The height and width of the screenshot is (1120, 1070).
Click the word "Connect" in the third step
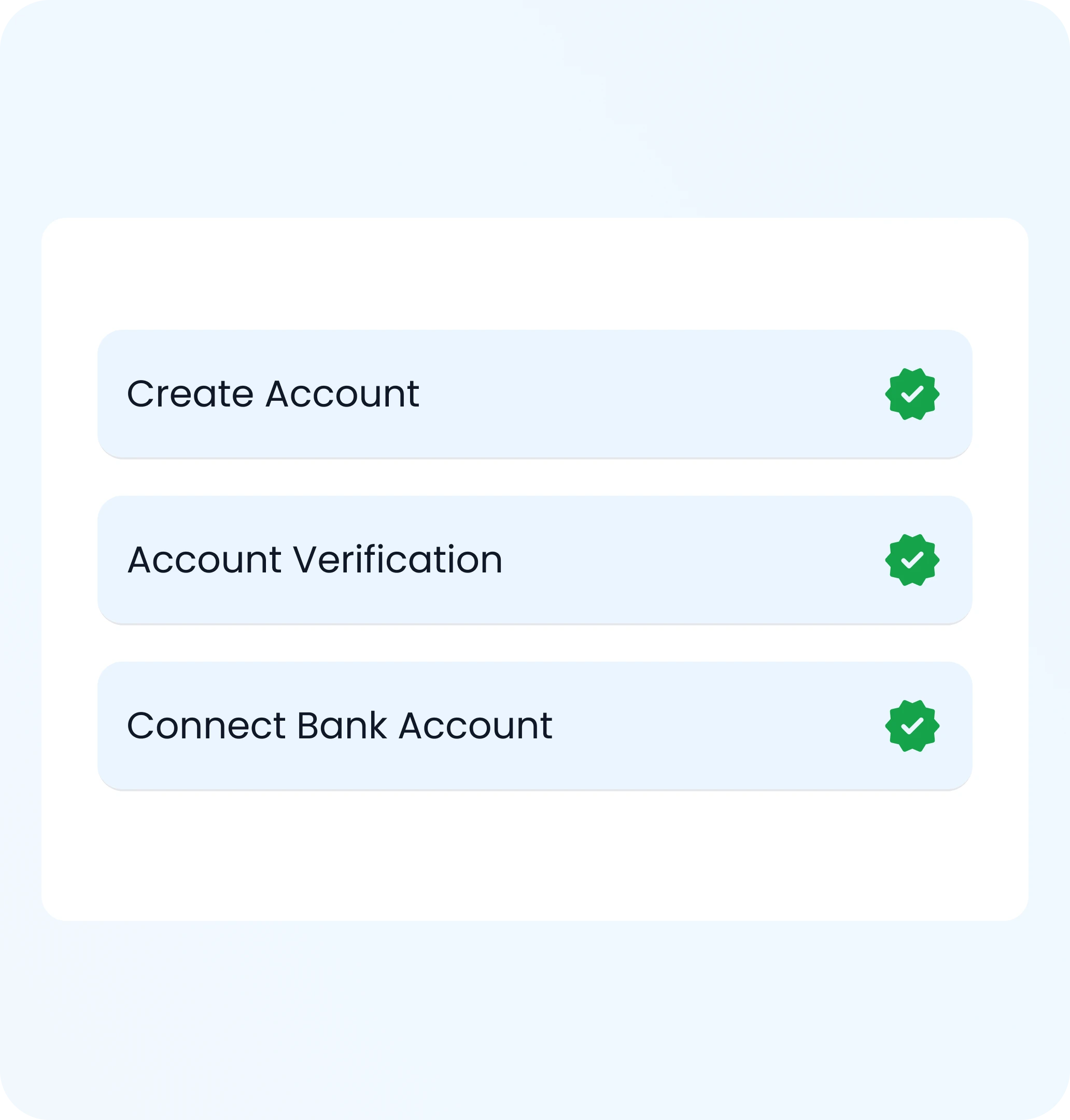tap(206, 726)
